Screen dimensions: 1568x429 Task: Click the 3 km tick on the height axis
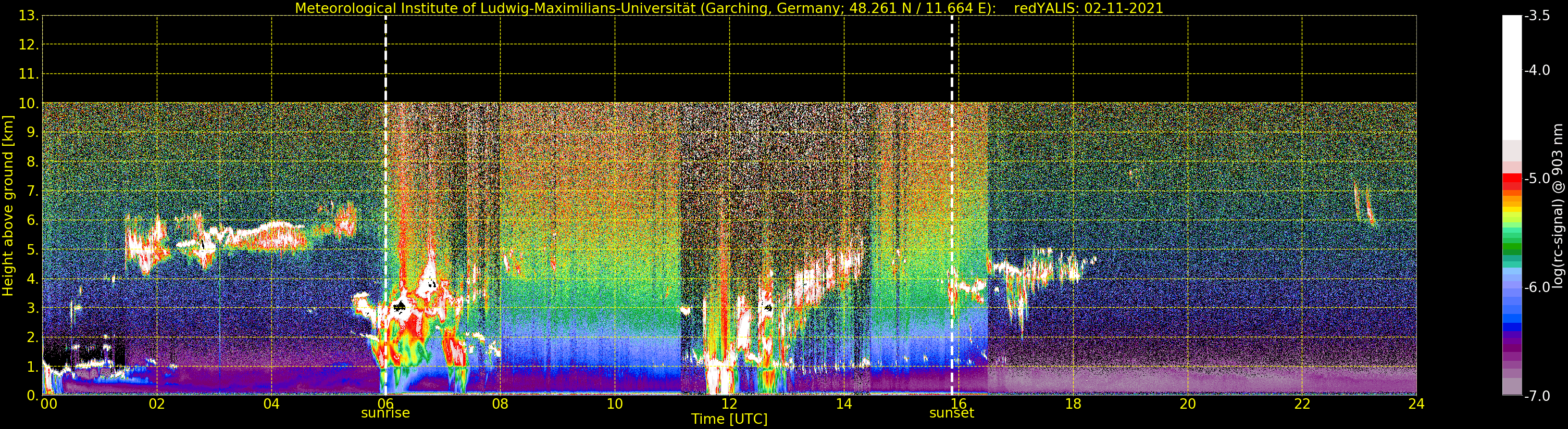click(x=32, y=308)
